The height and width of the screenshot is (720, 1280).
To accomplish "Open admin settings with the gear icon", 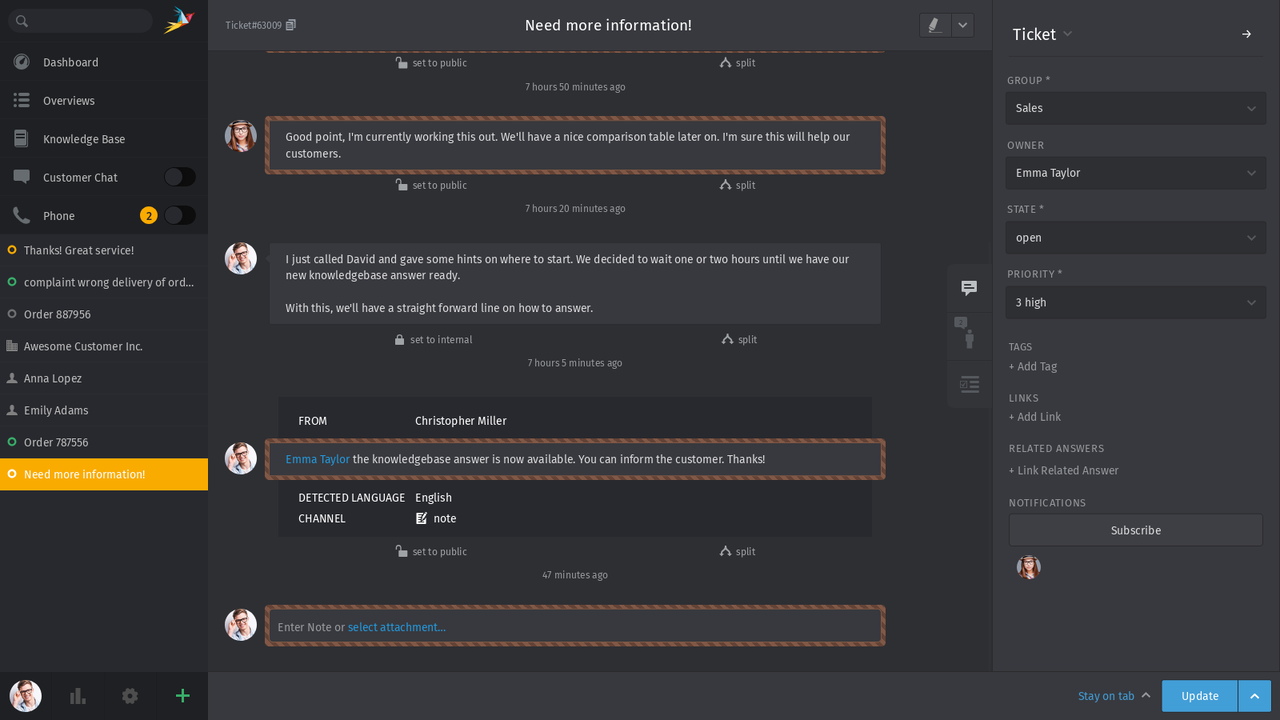I will [x=129, y=696].
